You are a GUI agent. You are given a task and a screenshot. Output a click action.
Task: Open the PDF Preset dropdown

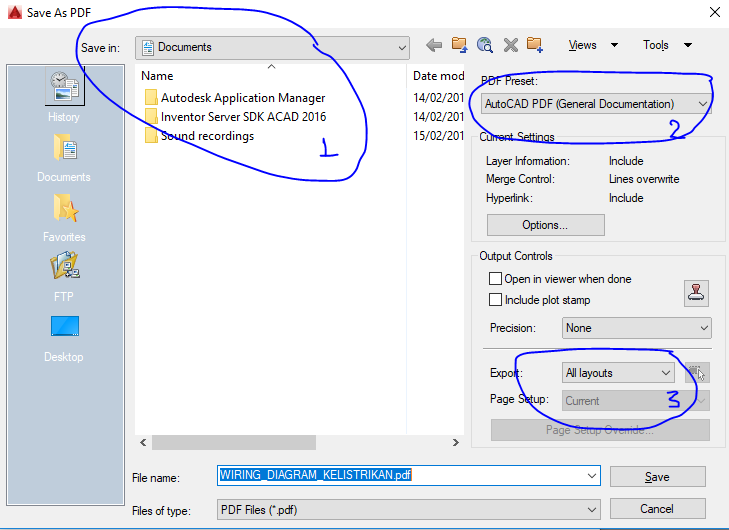tap(596, 104)
